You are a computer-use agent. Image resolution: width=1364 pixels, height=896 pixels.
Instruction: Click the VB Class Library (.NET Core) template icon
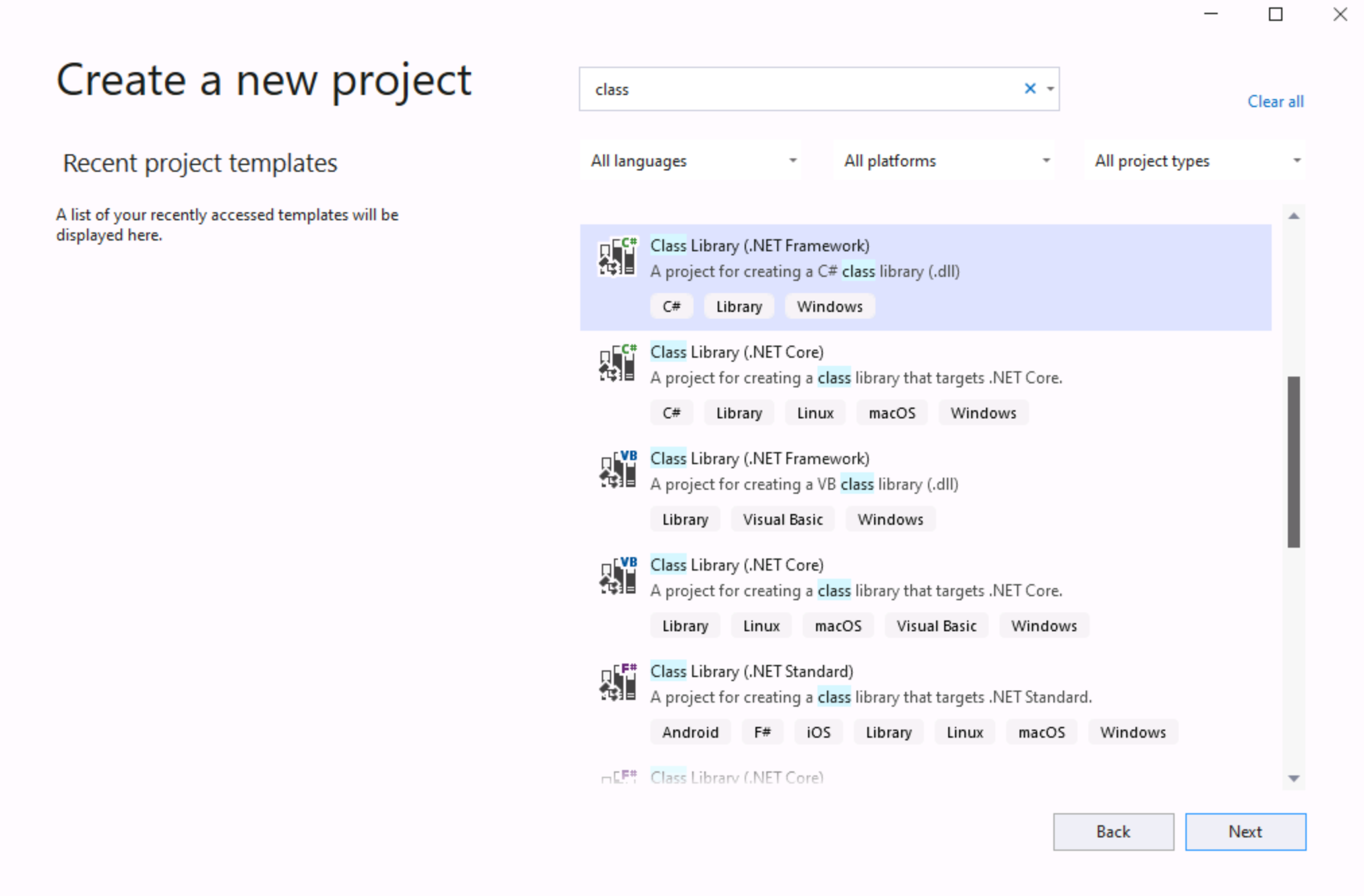617,576
